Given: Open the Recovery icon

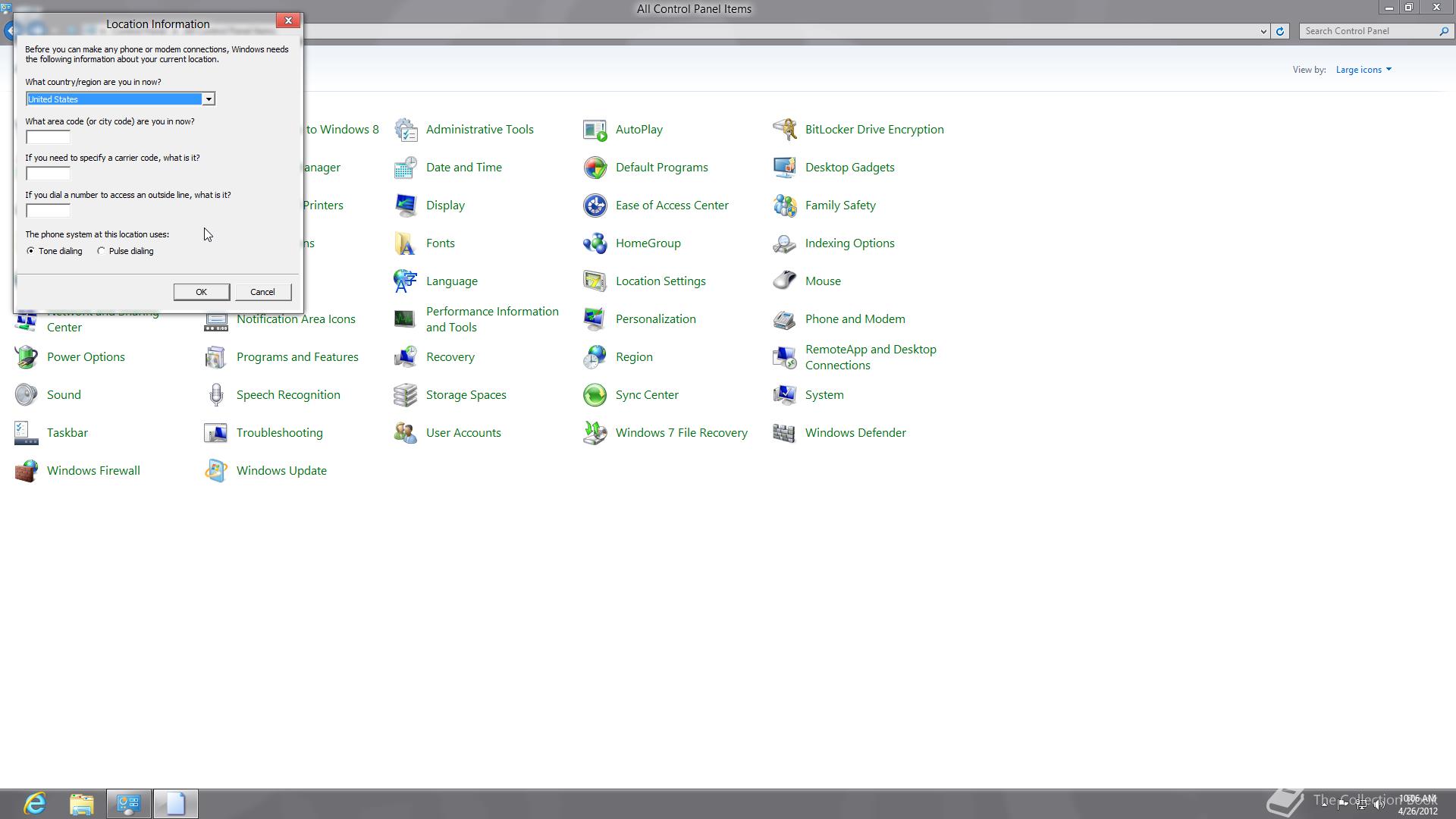Looking at the screenshot, I should click(406, 357).
